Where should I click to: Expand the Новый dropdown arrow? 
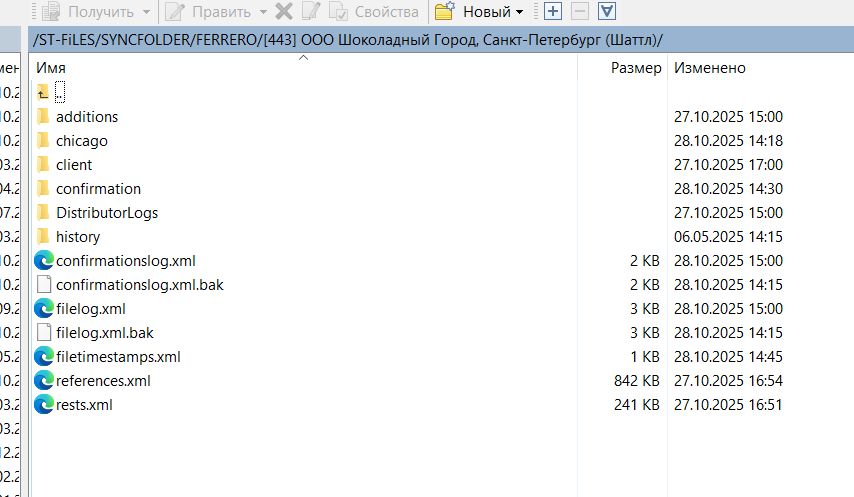[519, 11]
